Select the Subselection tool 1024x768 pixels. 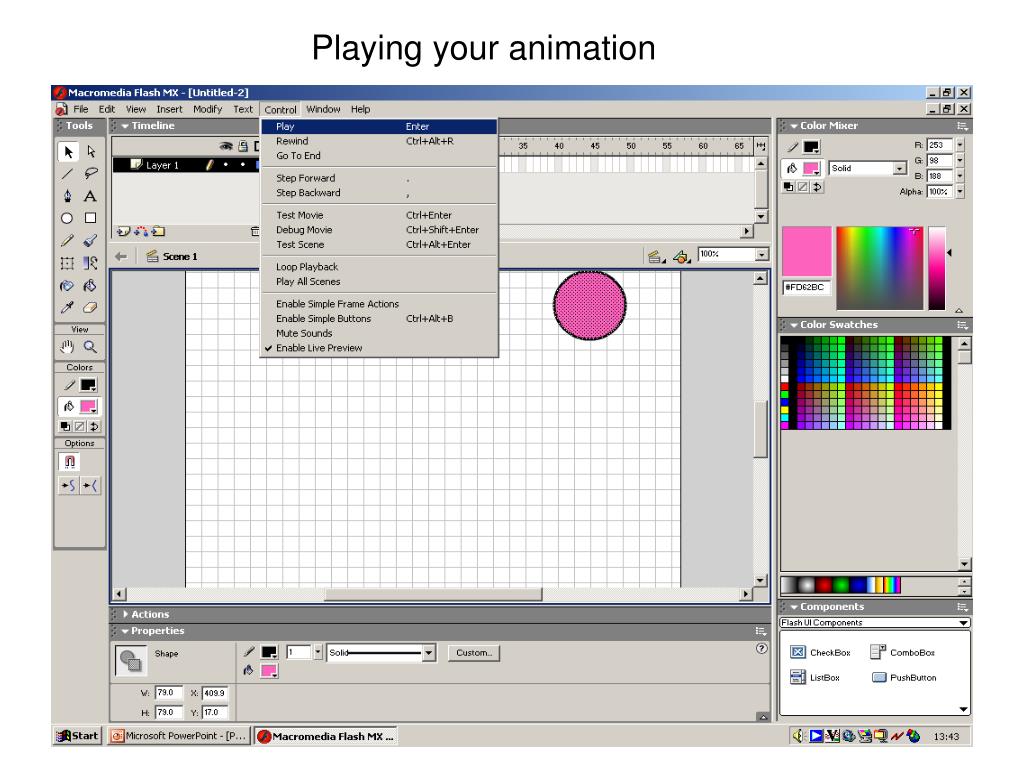coord(91,152)
